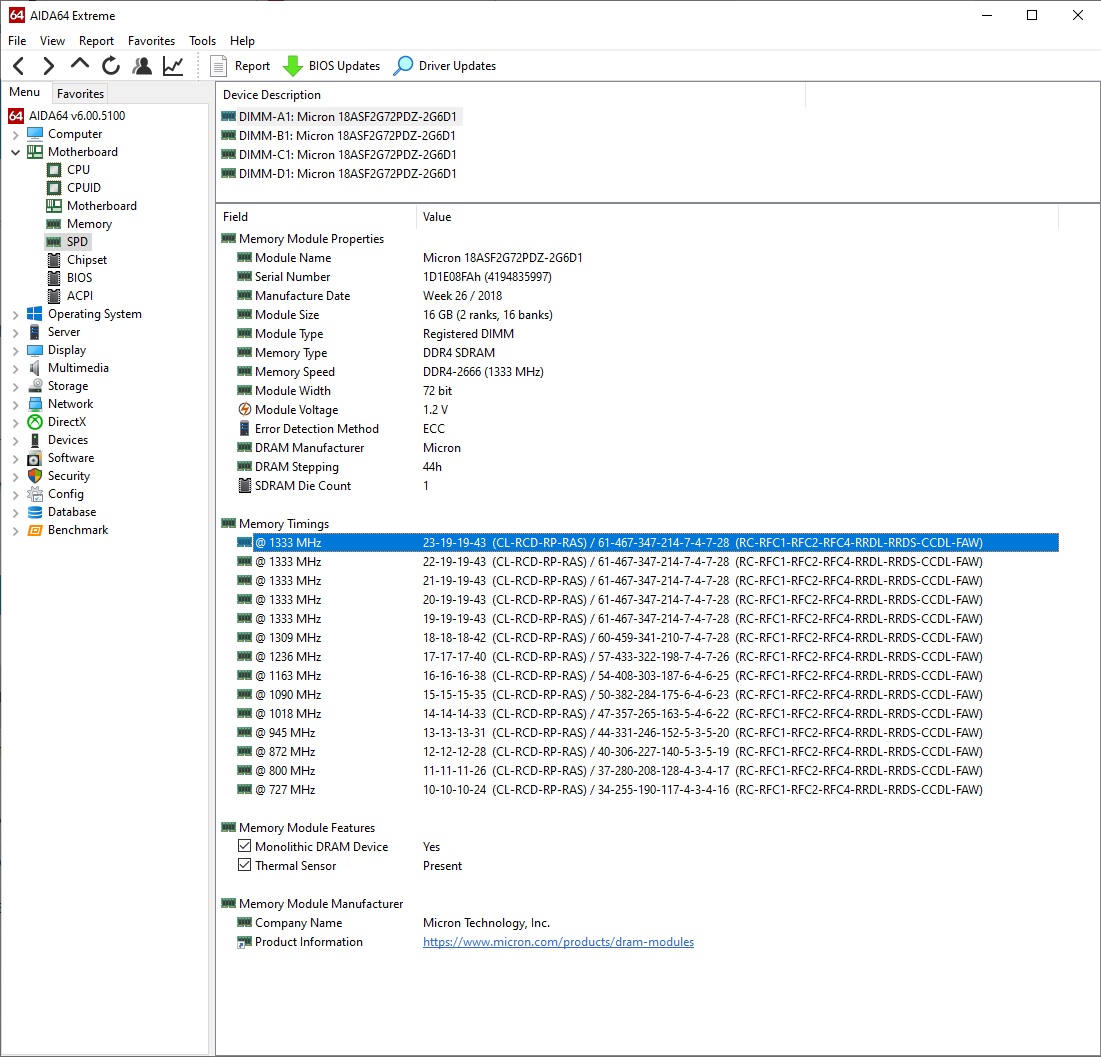This screenshot has height=1057, width=1101.
Task: Expand the Operating System node
Action: point(15,315)
